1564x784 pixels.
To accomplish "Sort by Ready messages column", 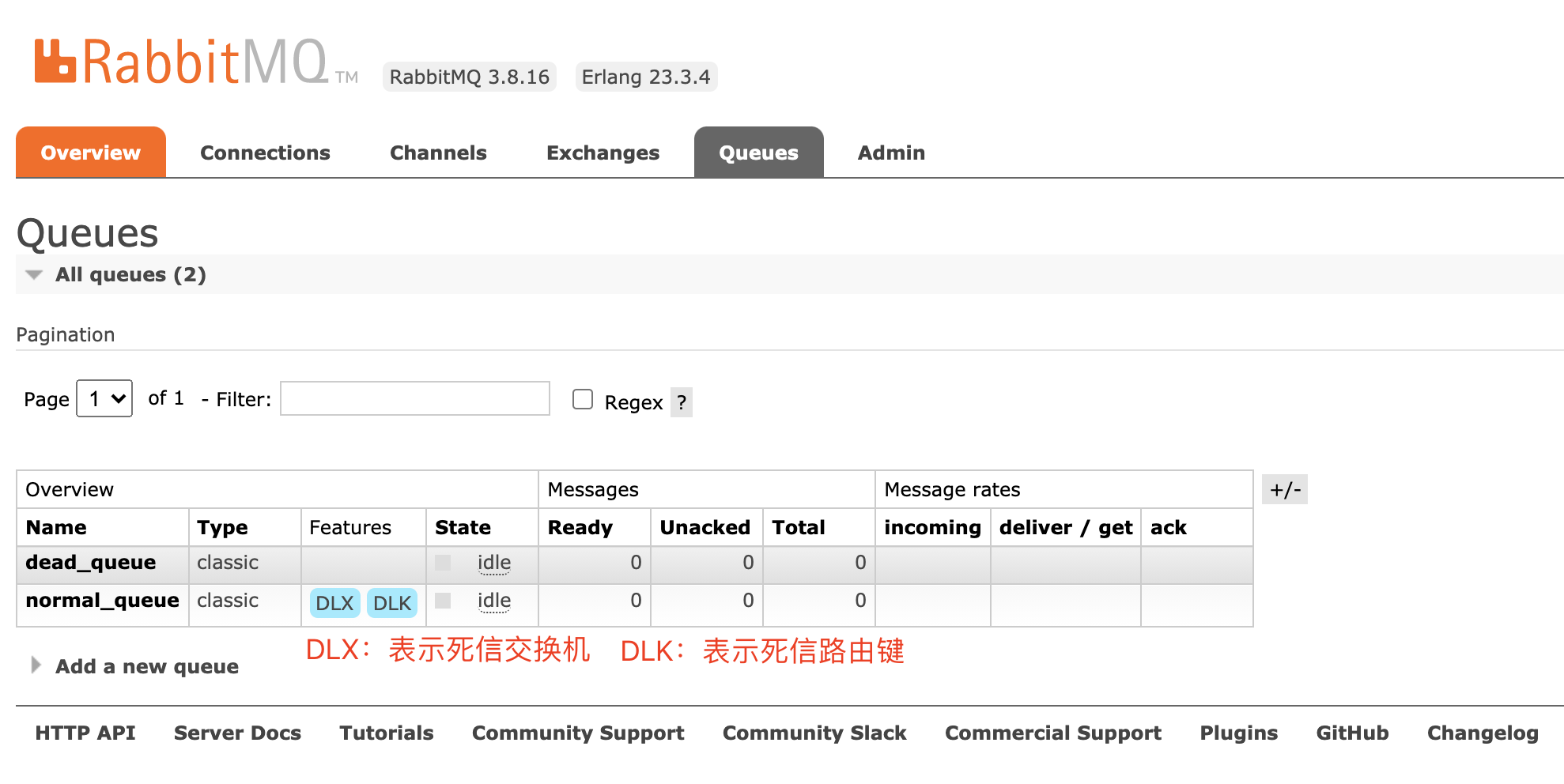I will tap(580, 527).
